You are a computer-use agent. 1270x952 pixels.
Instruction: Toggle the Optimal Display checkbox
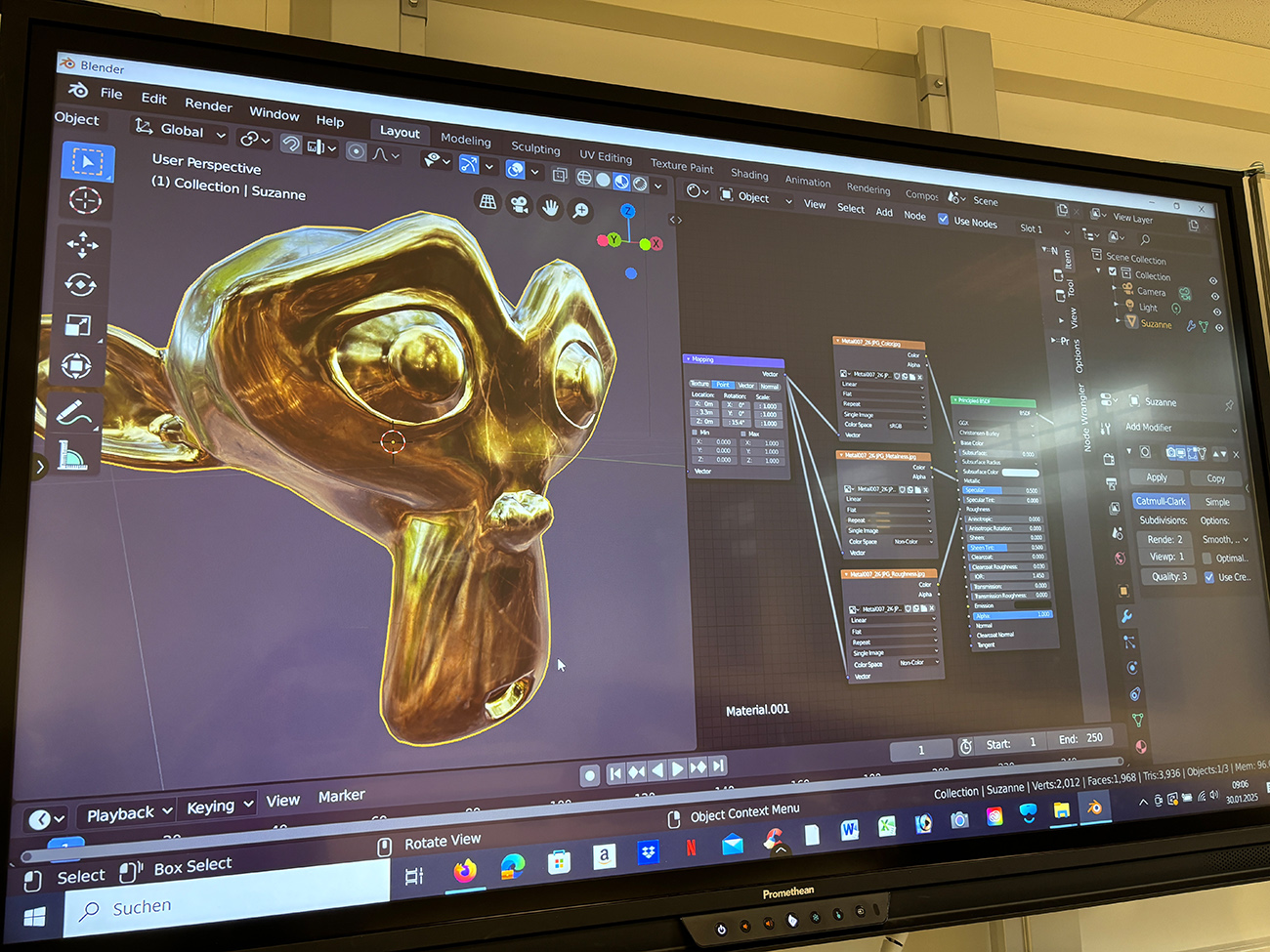(1207, 558)
